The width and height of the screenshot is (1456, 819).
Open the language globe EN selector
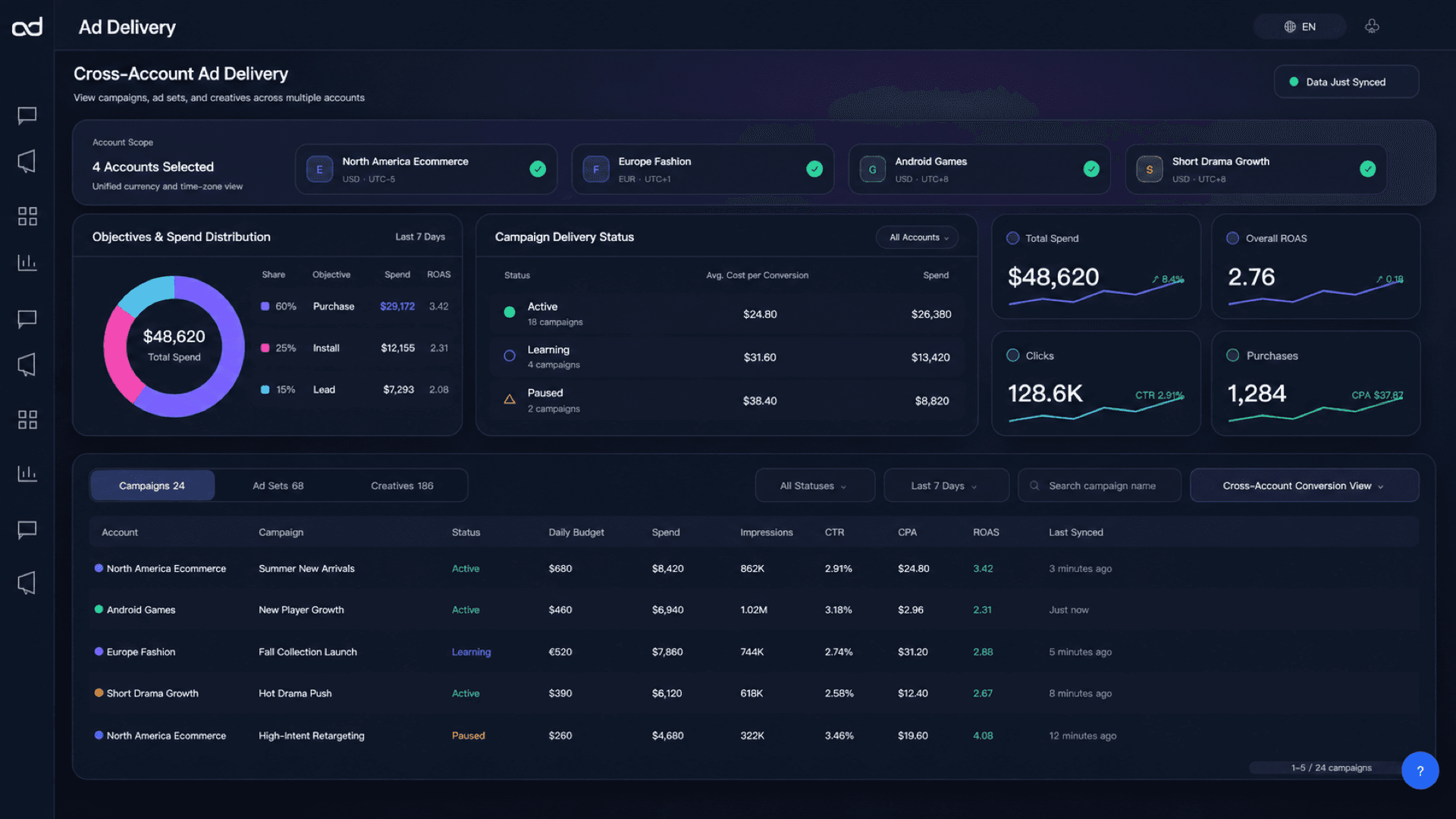tap(1299, 27)
